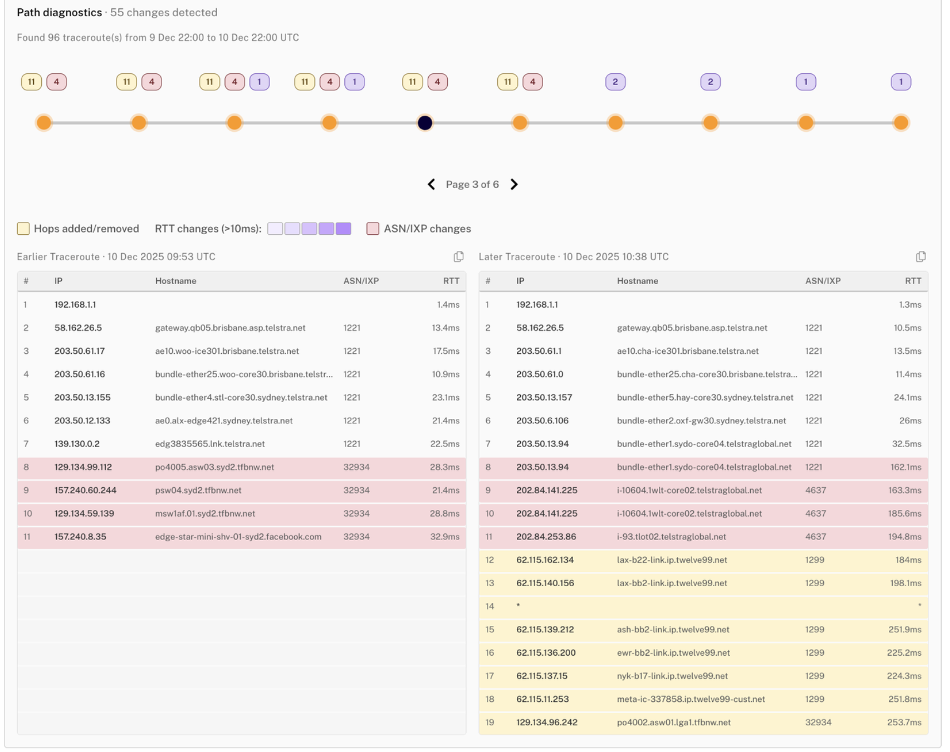Click the lightest RTT changes swatch
Screen dimensions: 950x752
[275, 229]
